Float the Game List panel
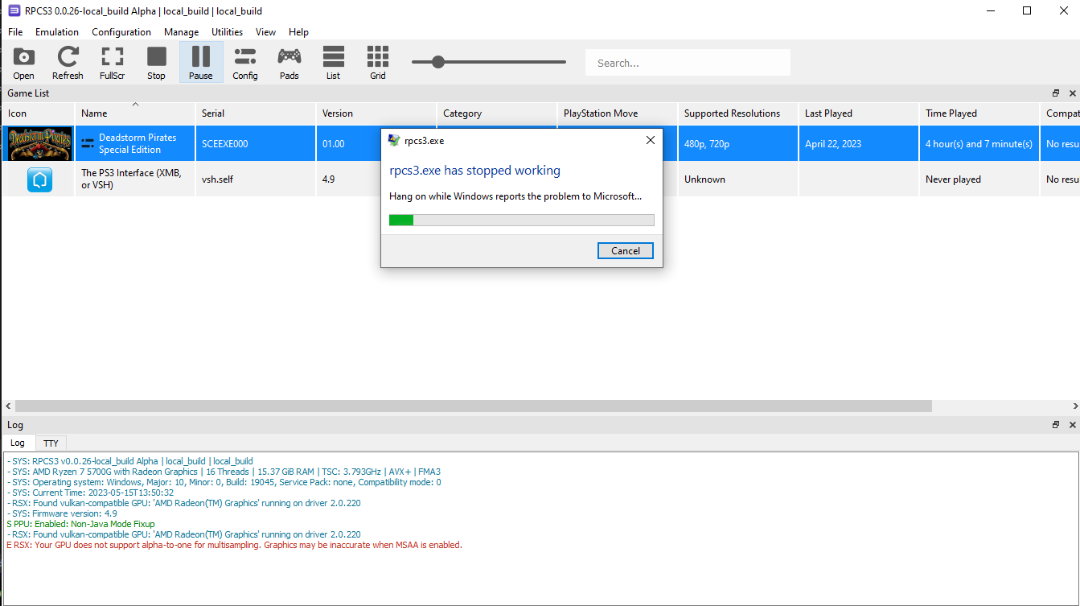Image resolution: width=1080 pixels, height=606 pixels. tap(1055, 93)
